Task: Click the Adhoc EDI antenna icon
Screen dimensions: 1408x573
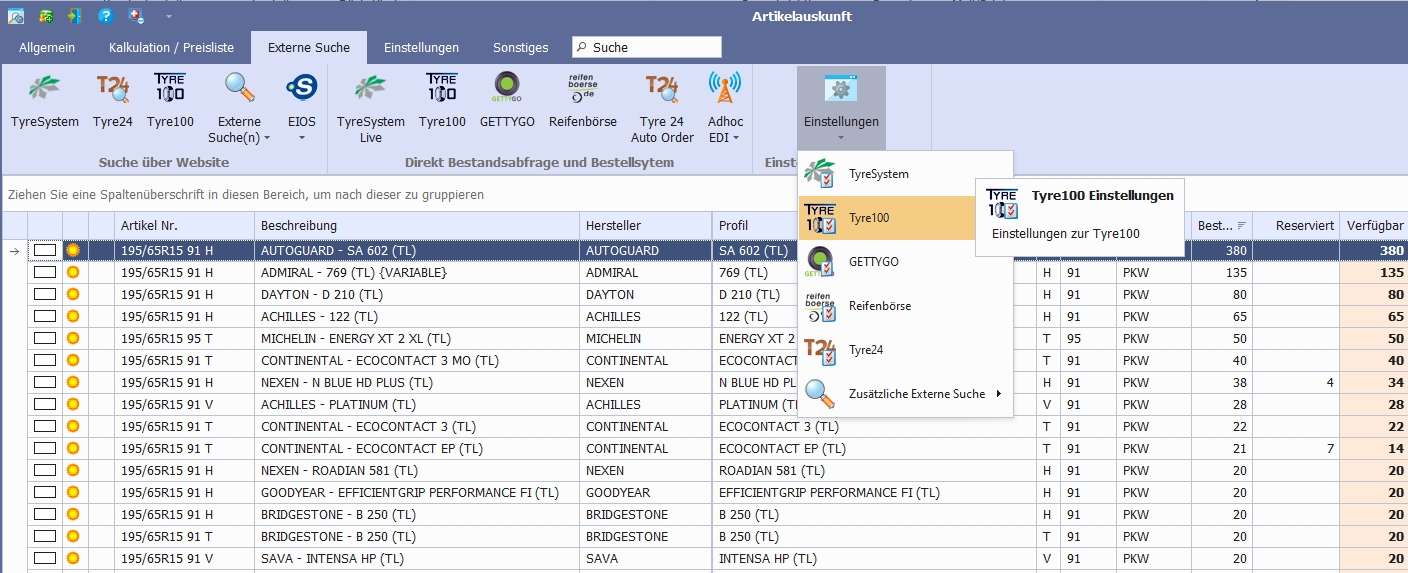Action: pos(725,89)
